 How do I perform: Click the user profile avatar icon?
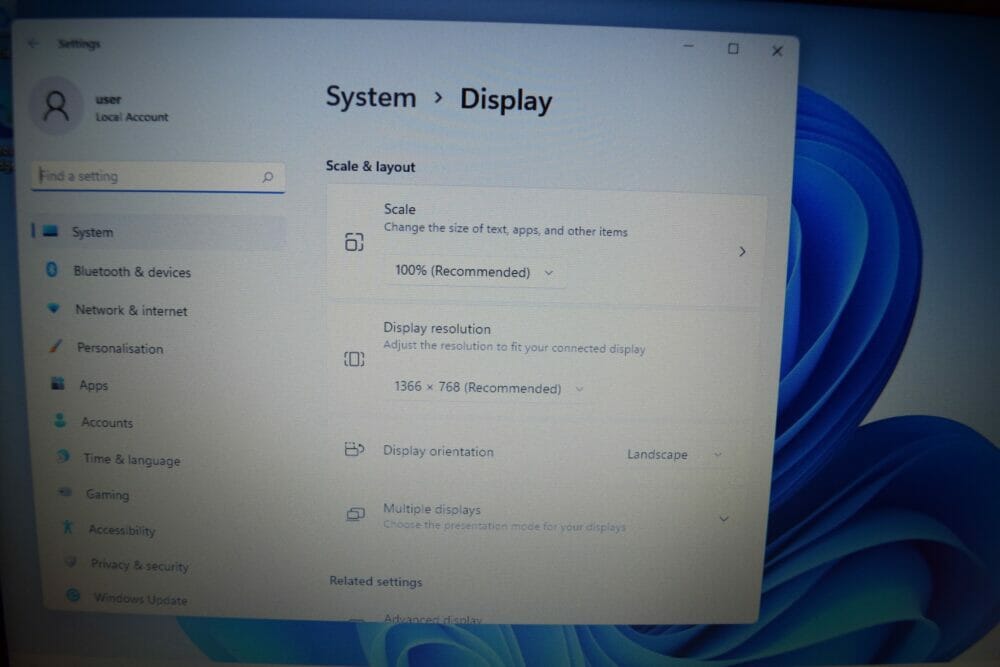pos(56,106)
